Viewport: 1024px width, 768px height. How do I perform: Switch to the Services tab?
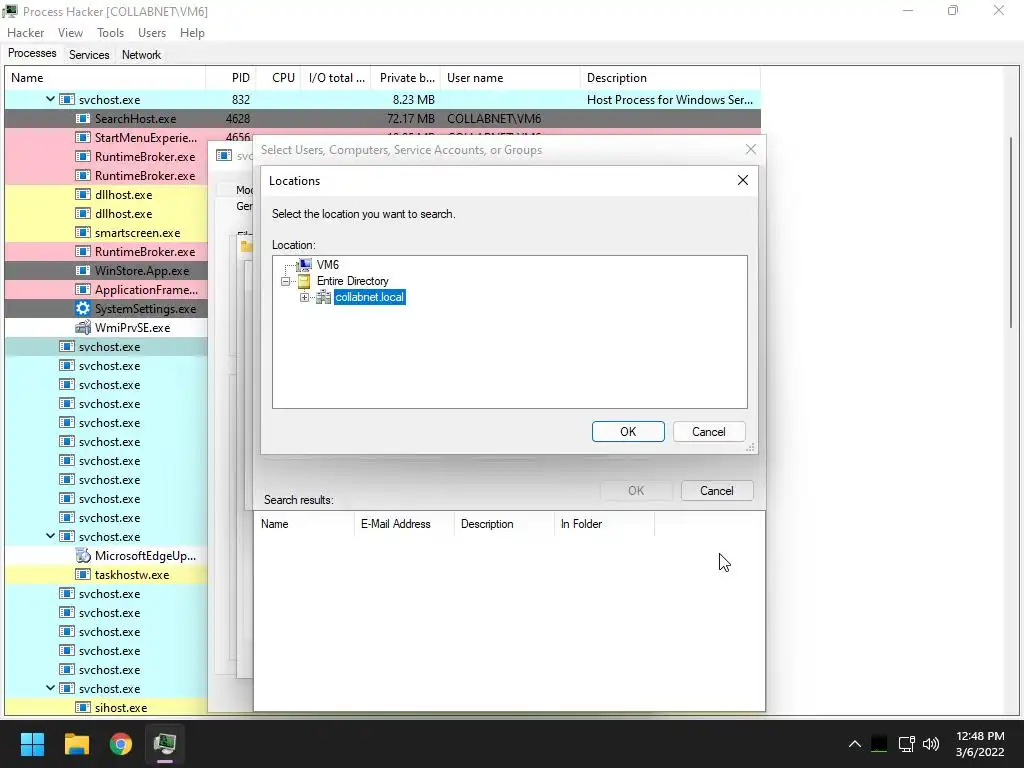[x=89, y=55]
